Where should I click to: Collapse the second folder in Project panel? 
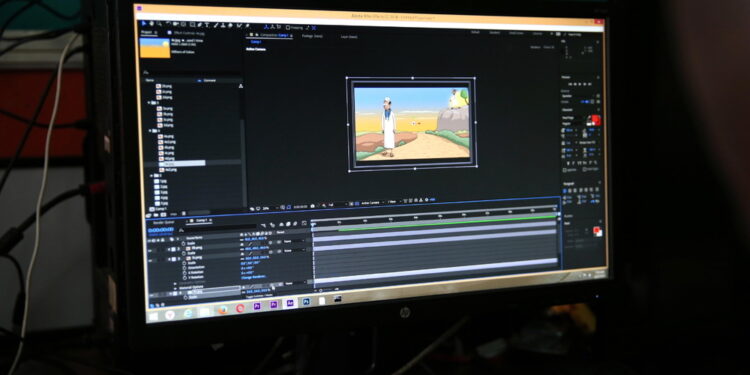click(x=149, y=131)
